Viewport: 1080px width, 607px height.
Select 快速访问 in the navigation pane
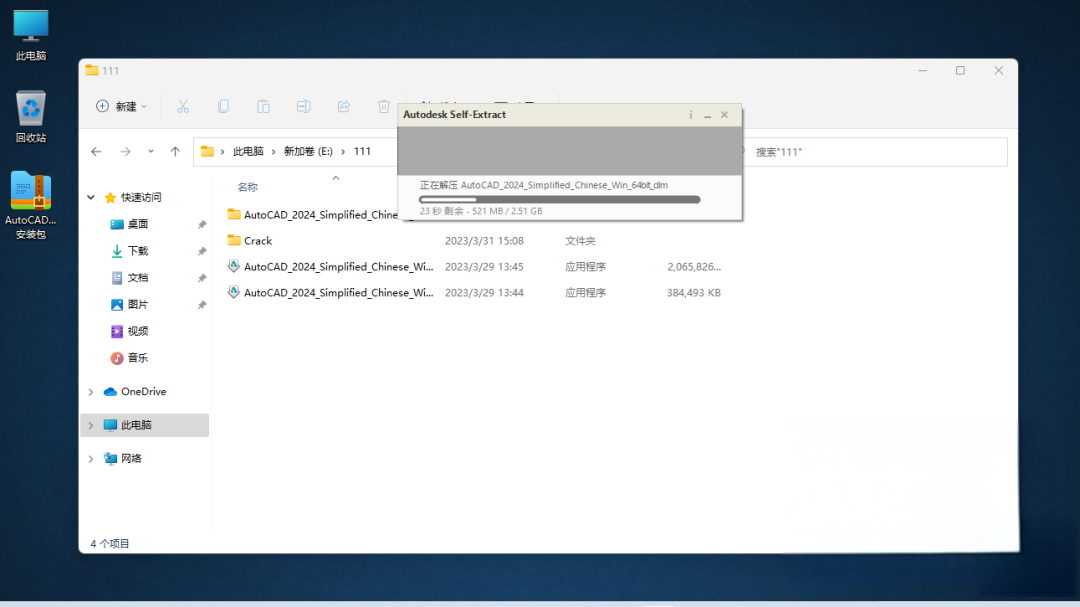pyautogui.click(x=141, y=198)
